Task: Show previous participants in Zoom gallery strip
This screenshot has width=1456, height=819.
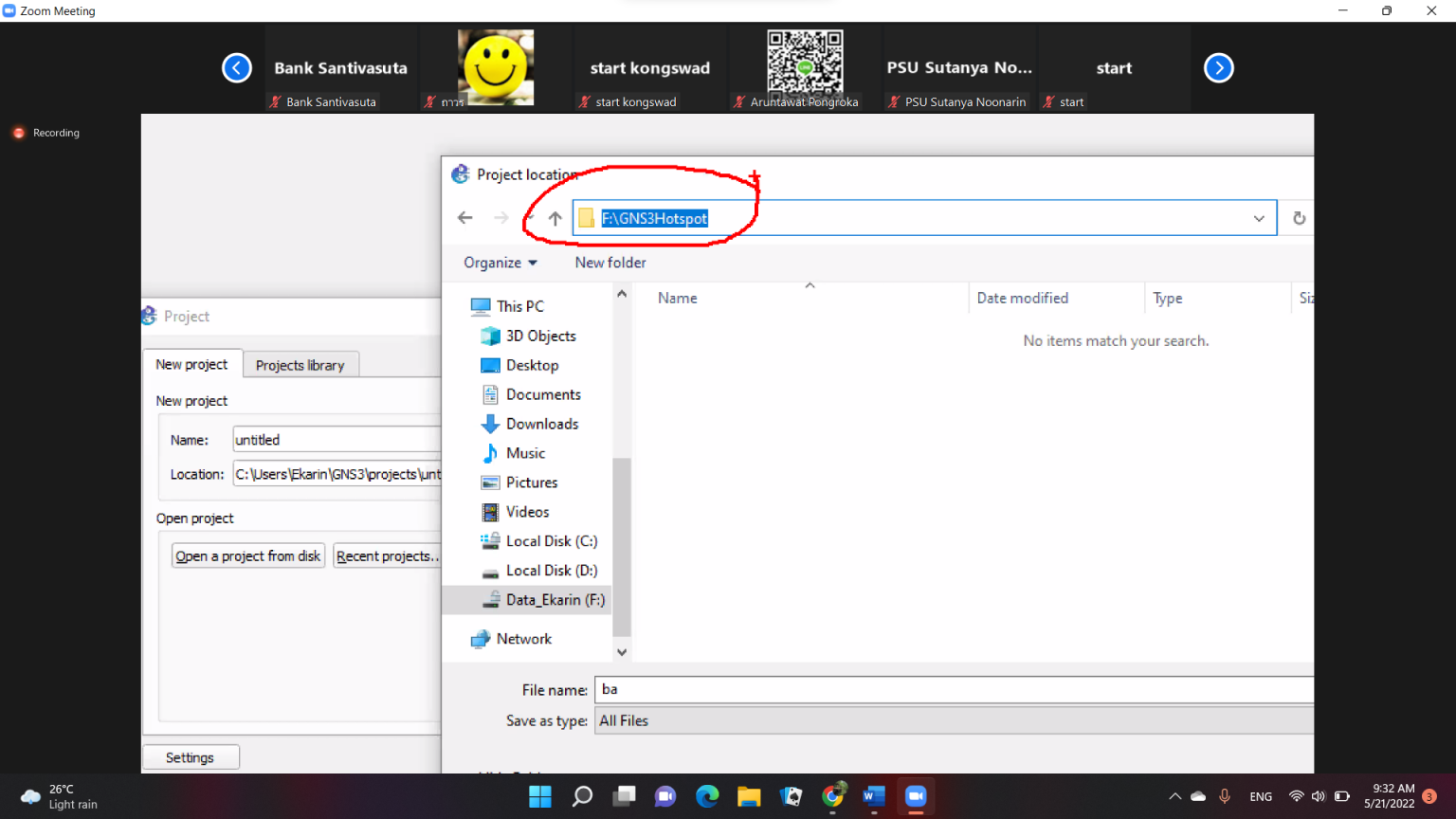Action: click(x=237, y=68)
